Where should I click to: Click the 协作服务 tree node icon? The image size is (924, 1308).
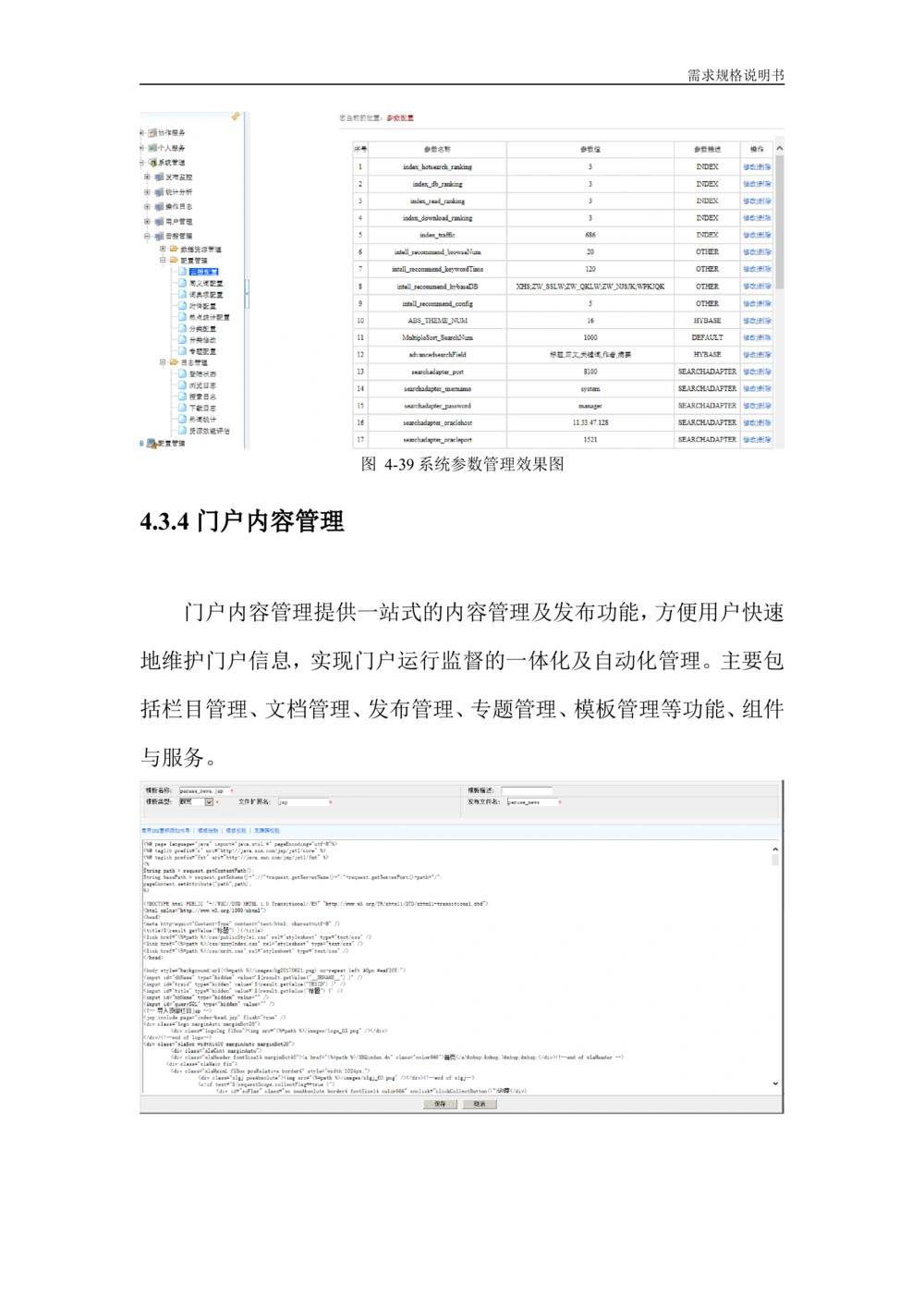tap(152, 133)
